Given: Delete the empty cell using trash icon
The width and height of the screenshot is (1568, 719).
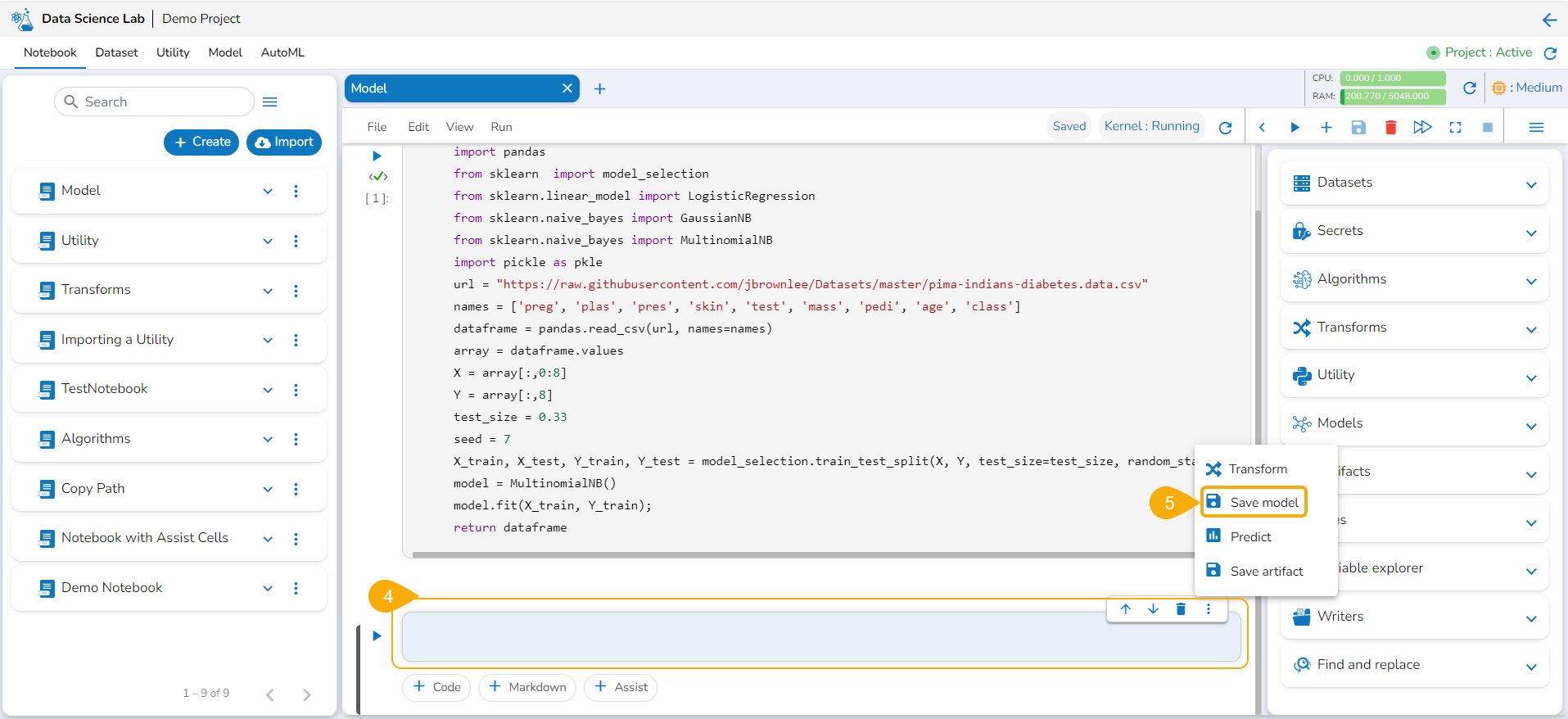Looking at the screenshot, I should coord(1181,608).
